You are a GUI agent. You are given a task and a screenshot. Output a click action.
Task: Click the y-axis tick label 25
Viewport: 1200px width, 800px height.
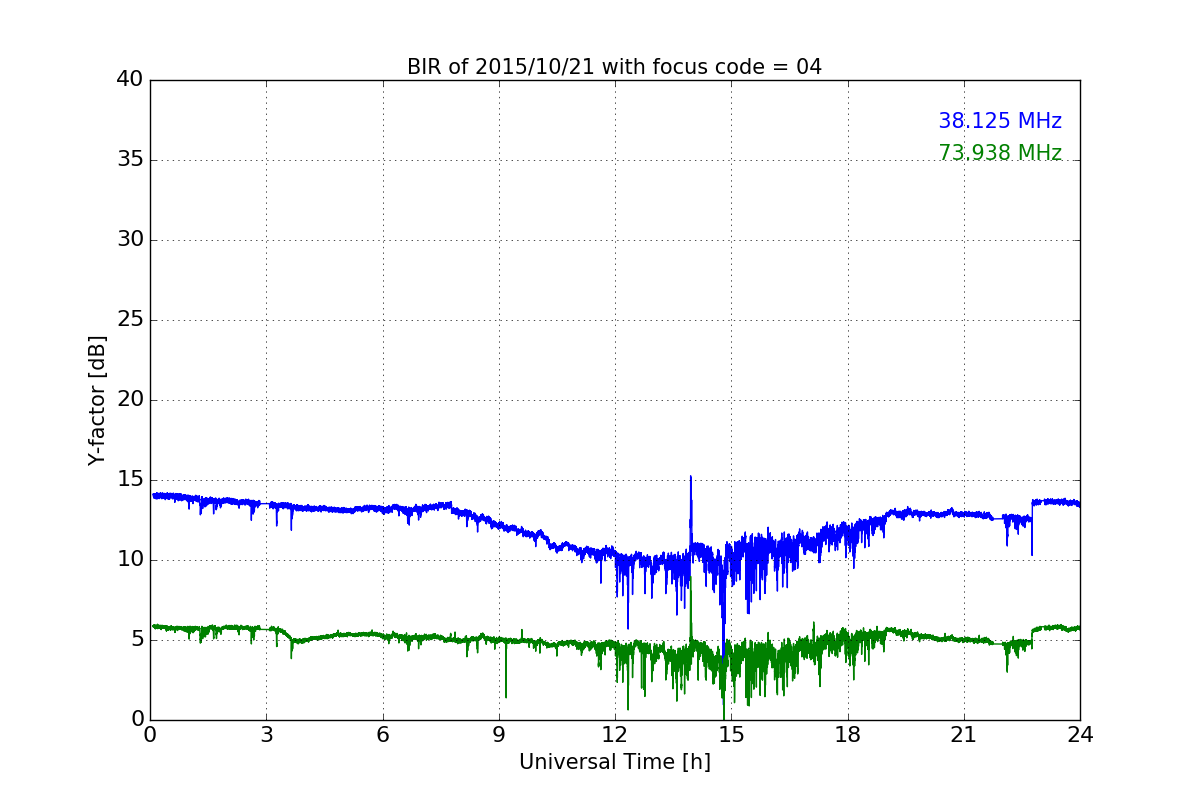(130, 320)
